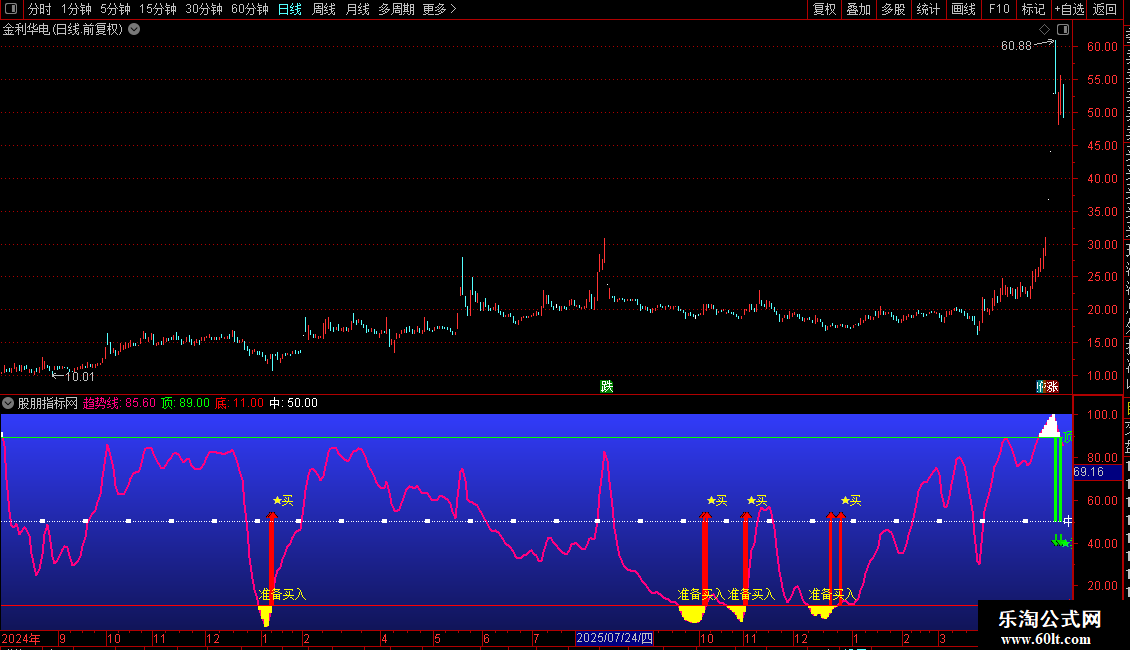Select the 5分钟 period

(x=115, y=9)
